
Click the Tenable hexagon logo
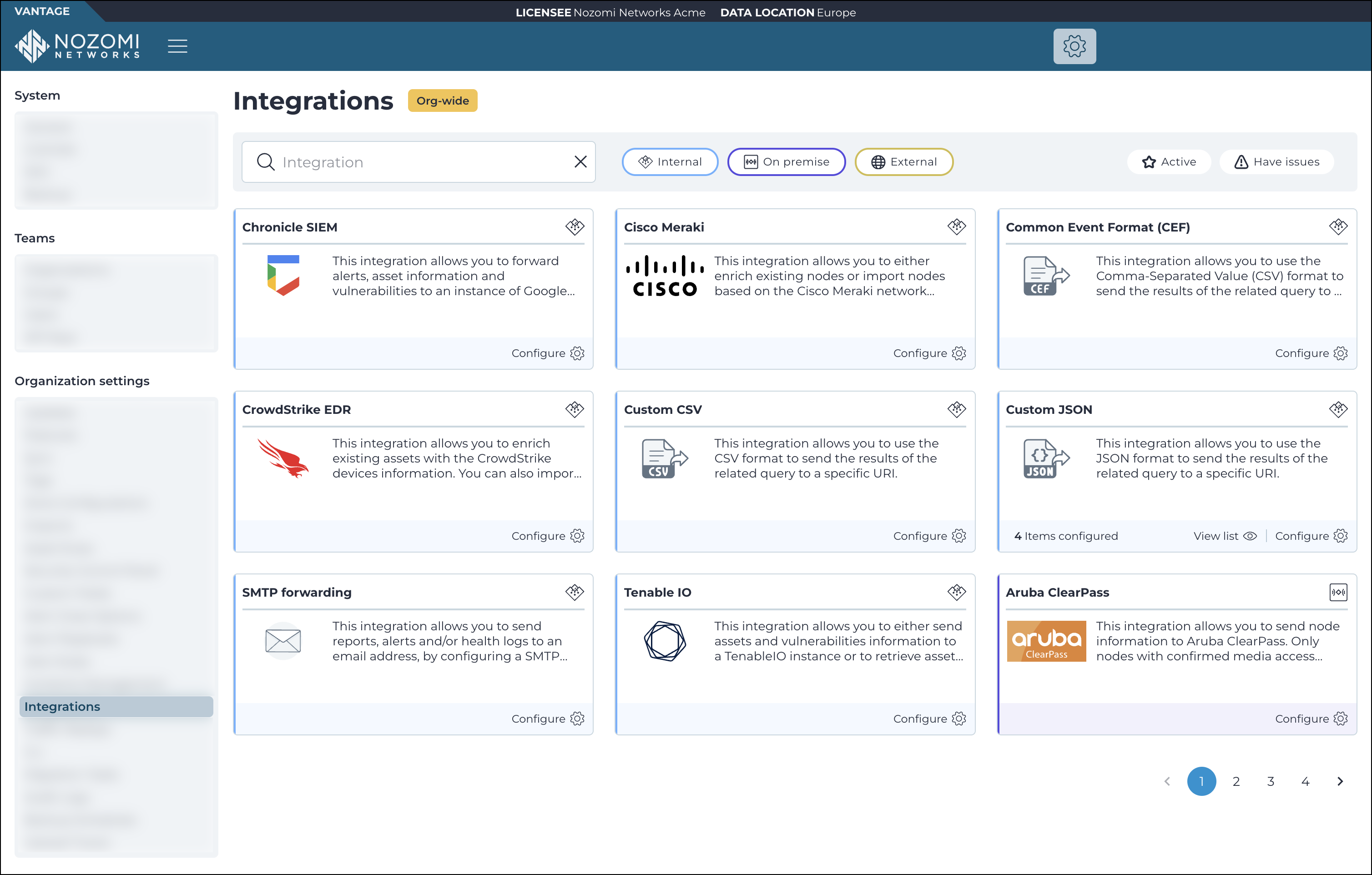click(664, 641)
